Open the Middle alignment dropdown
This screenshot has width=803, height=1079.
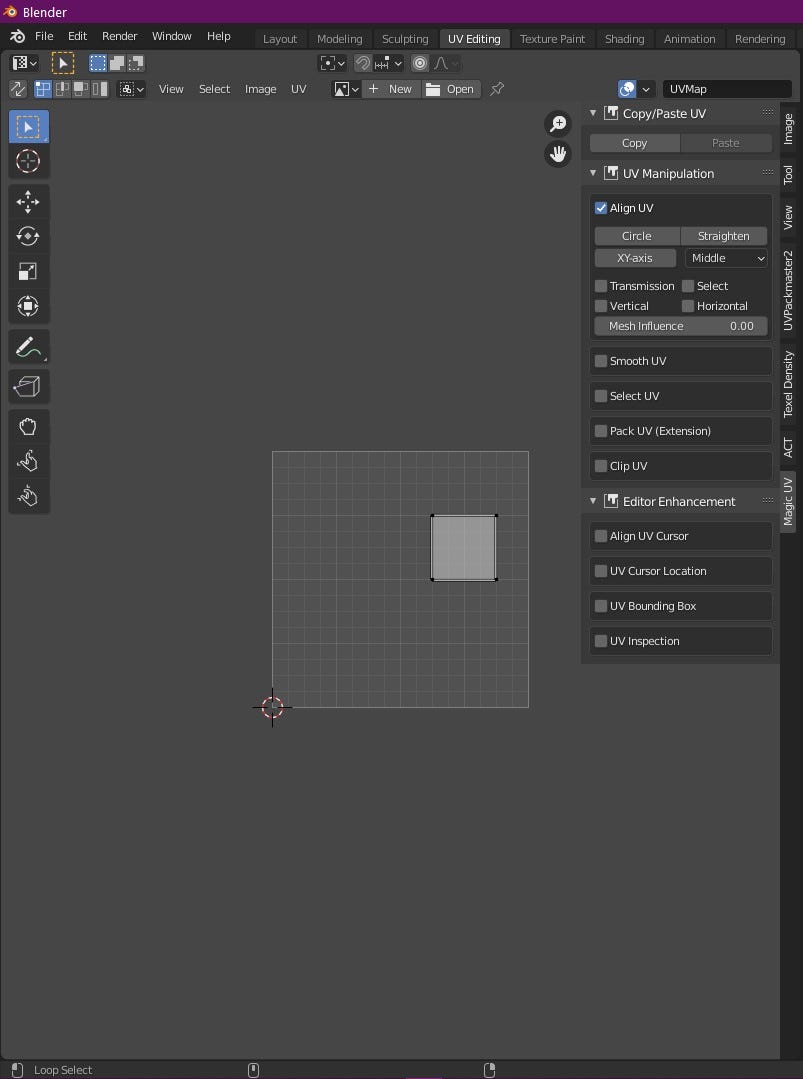point(726,258)
